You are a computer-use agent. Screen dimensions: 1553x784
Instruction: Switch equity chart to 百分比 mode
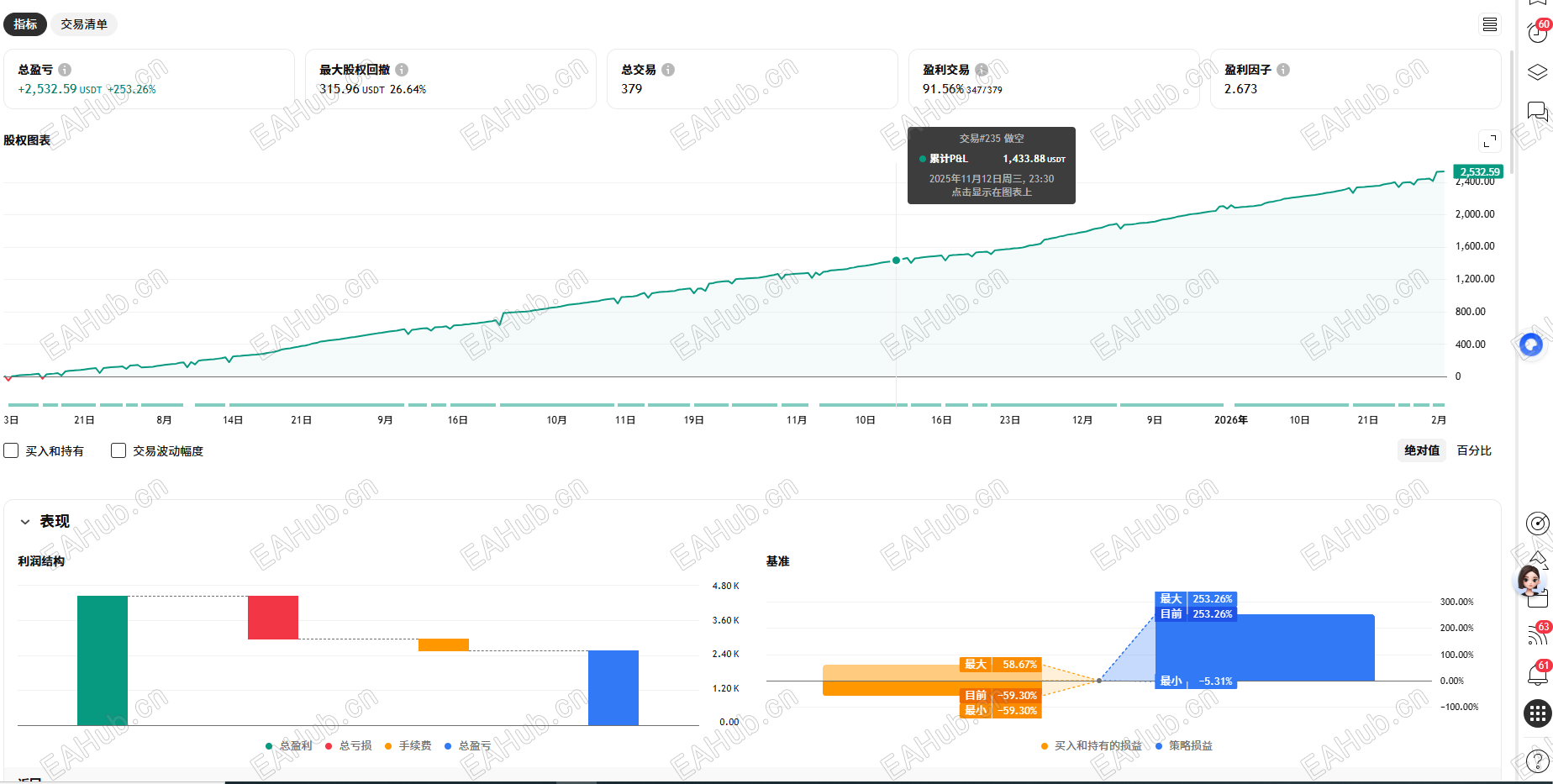pos(1474,450)
